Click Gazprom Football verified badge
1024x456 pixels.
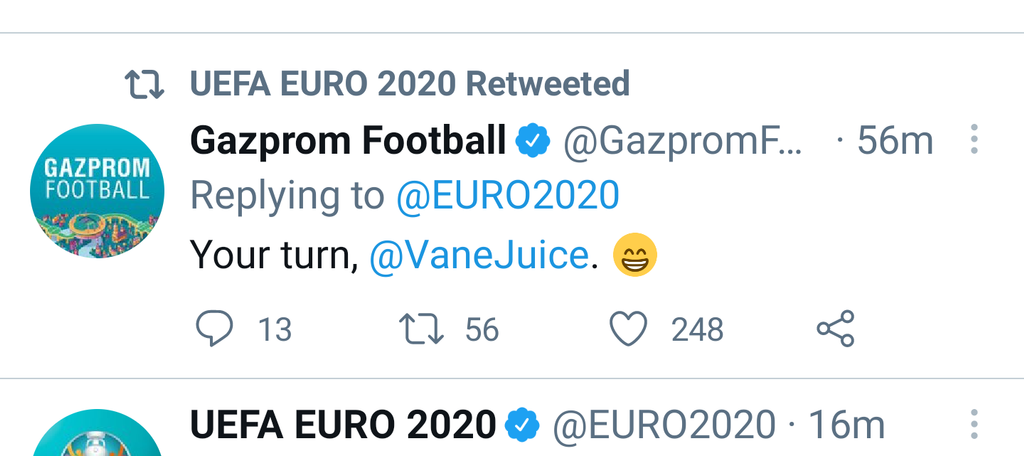[x=533, y=142]
